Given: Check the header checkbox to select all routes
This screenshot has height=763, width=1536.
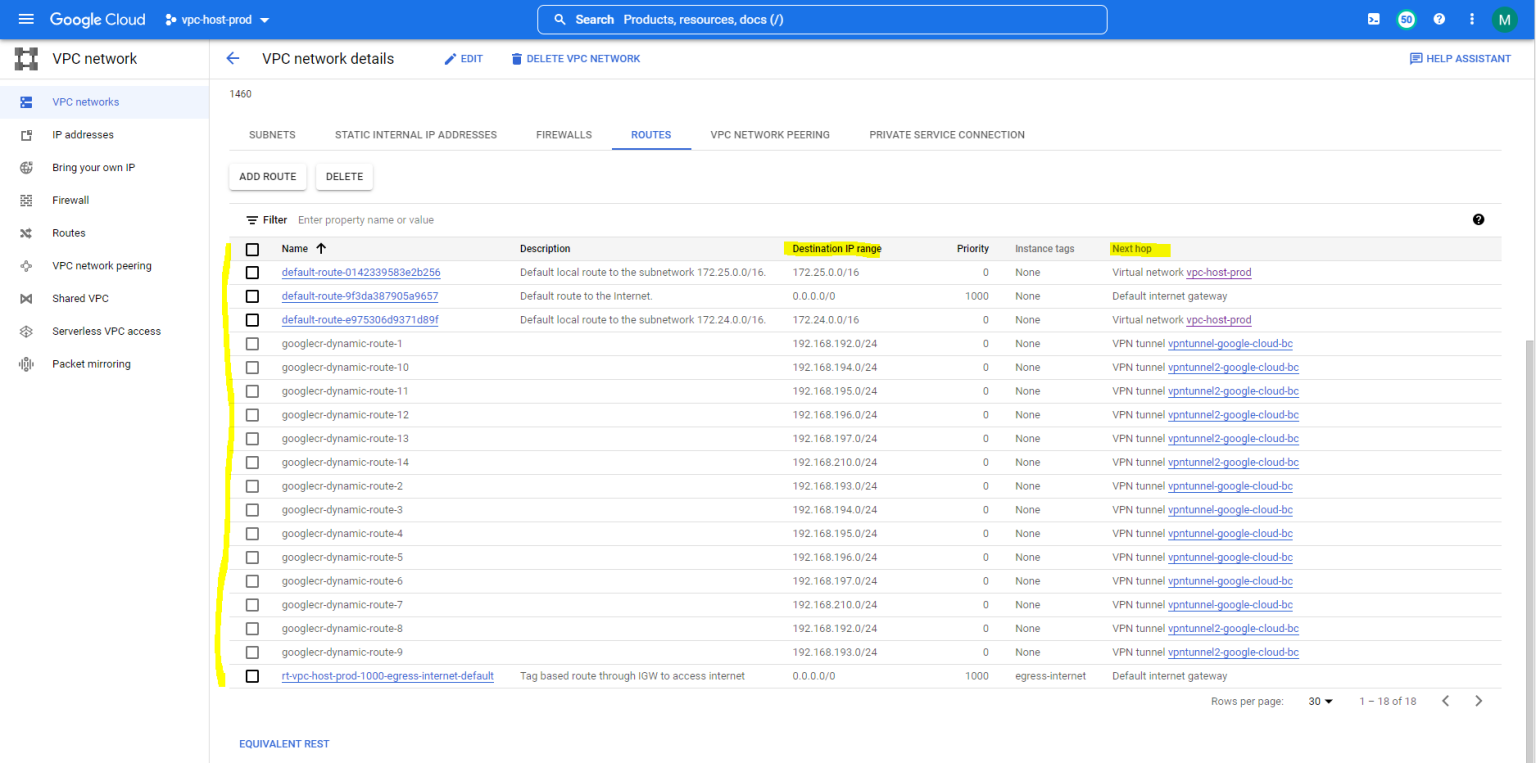Looking at the screenshot, I should (x=251, y=248).
